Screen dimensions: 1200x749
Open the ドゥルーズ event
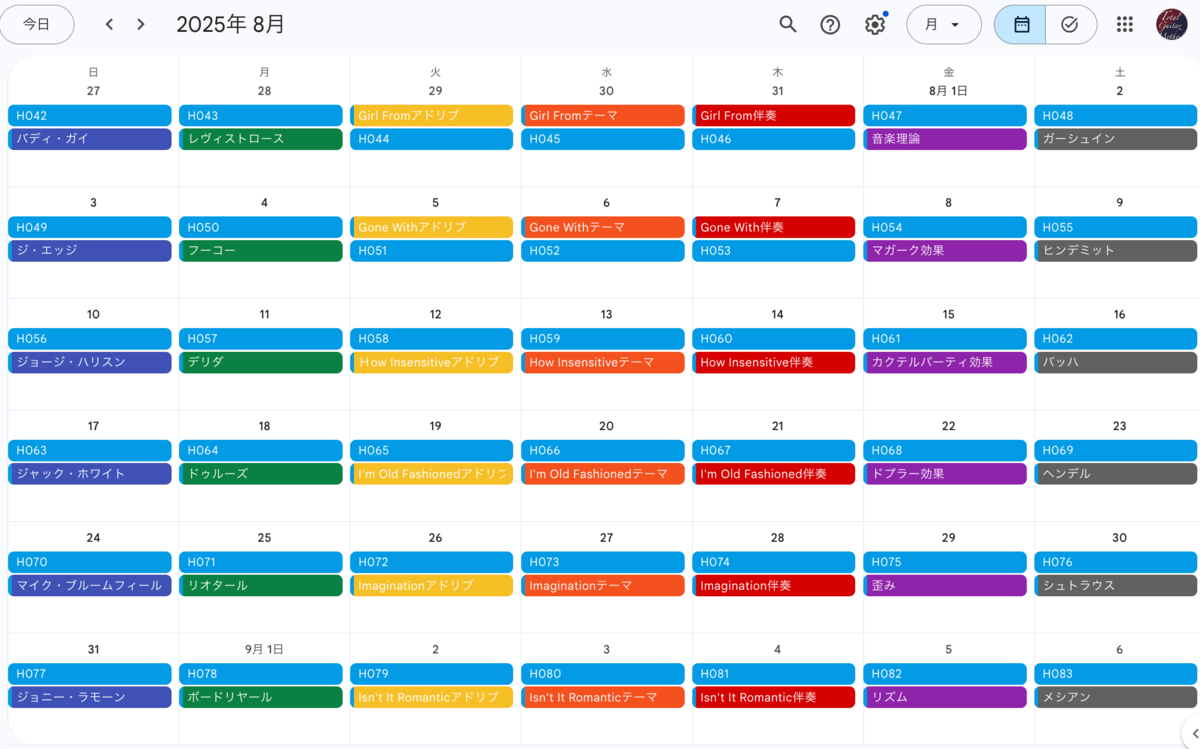coord(261,474)
